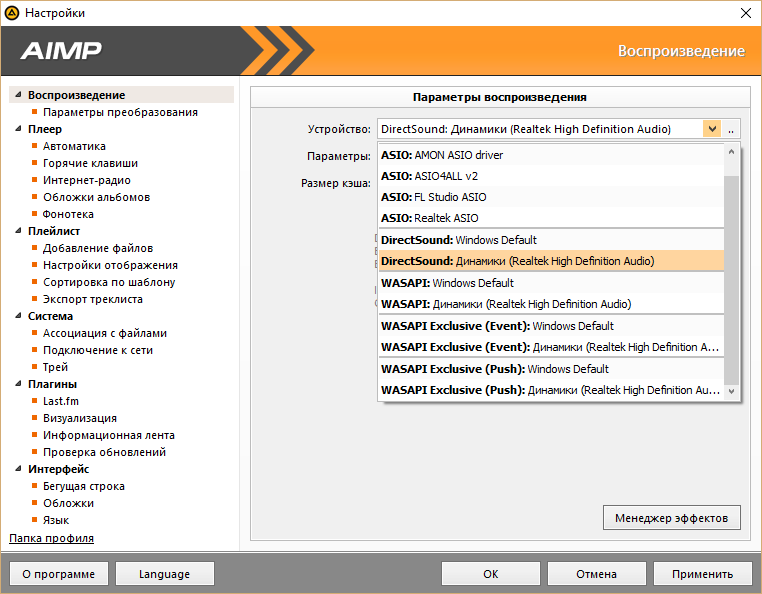The width and height of the screenshot is (762, 594).
Task: Select Фонотека in the sidebar
Action: pos(68,214)
